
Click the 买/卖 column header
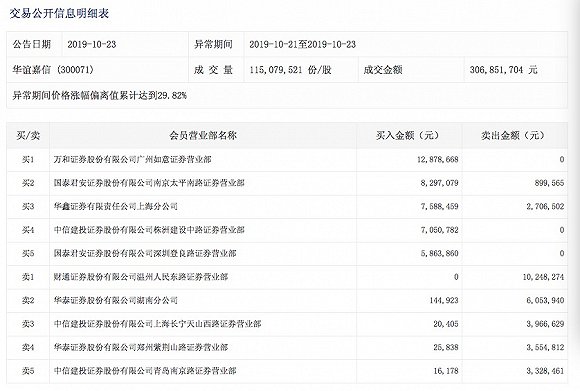point(28,135)
